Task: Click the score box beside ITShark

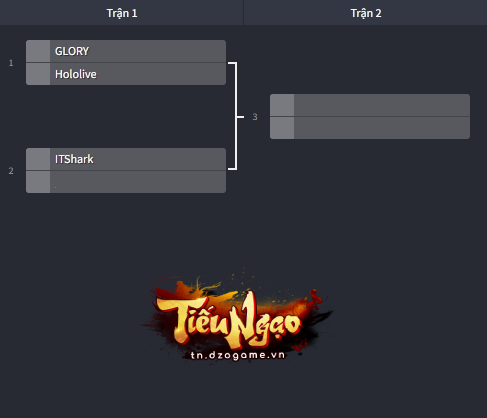Action: tap(38, 159)
